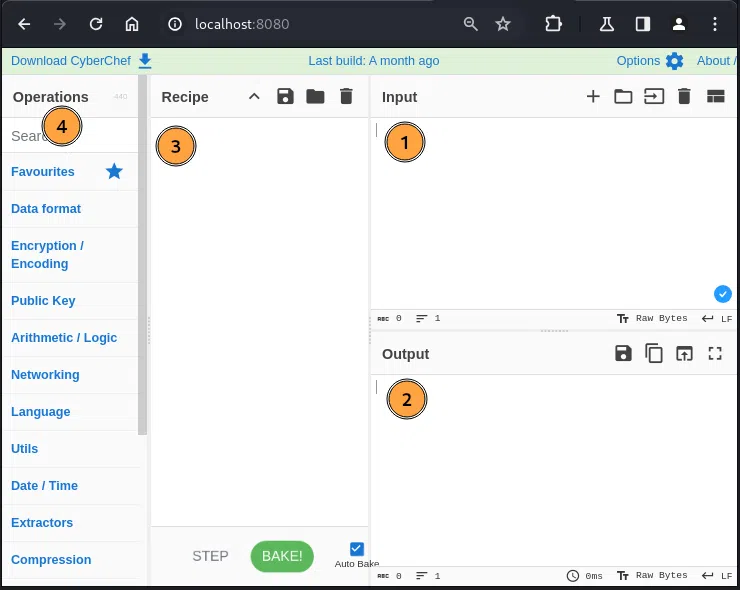Click the operations list scrollbar
740x590 pixels.
click(143, 255)
